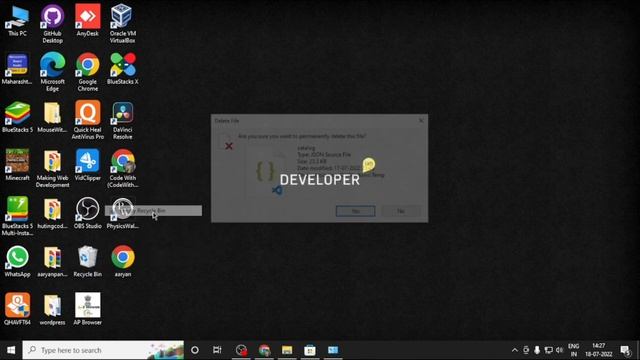
Task: Open the volume control in tray
Action: coord(560,350)
